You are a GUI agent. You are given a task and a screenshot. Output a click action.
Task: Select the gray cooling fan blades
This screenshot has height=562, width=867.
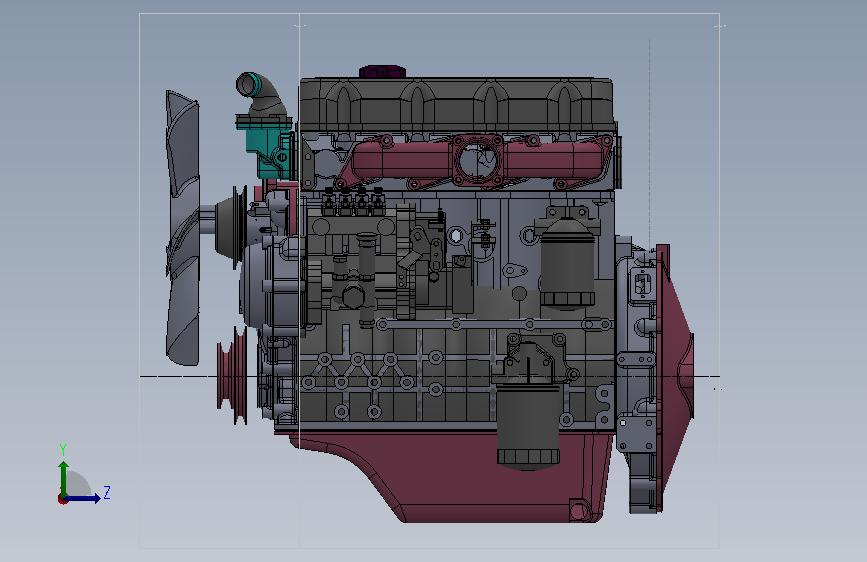point(182,228)
